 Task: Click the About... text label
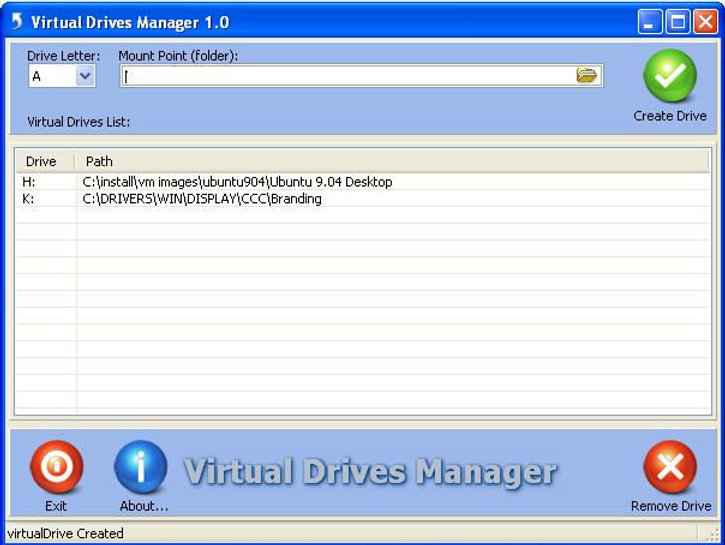point(144,507)
